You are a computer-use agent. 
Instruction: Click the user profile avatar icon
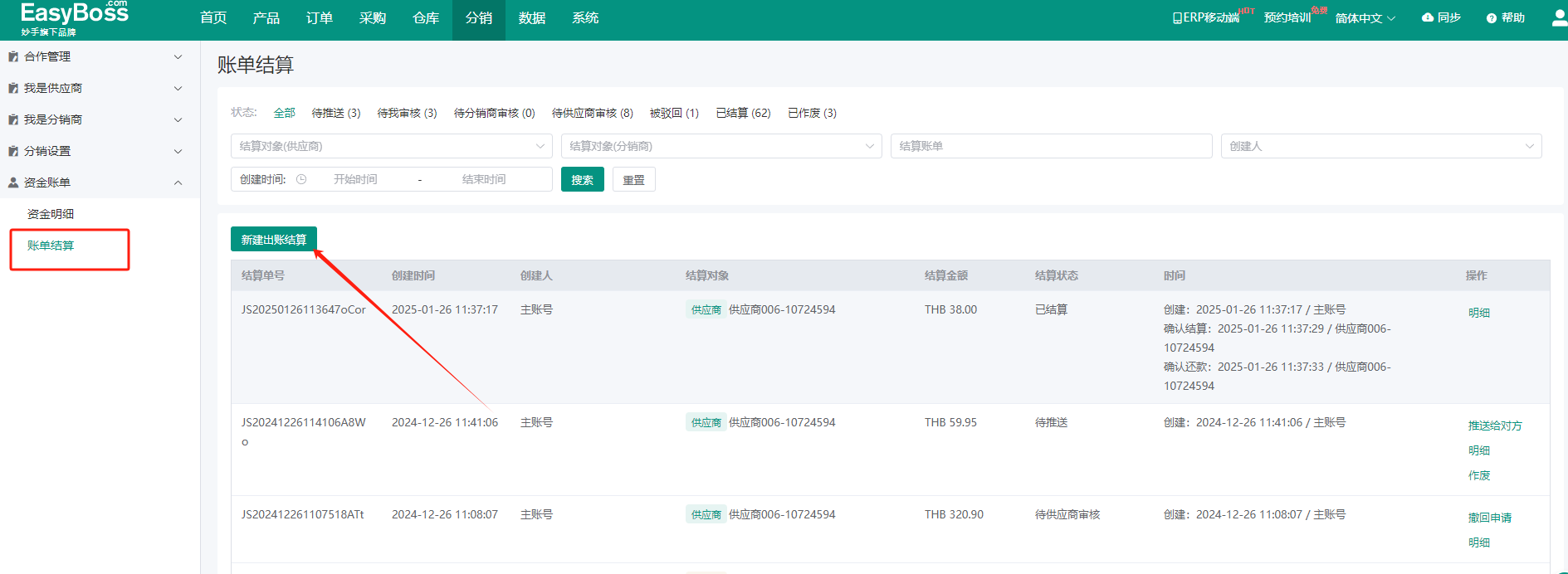click(x=1559, y=18)
